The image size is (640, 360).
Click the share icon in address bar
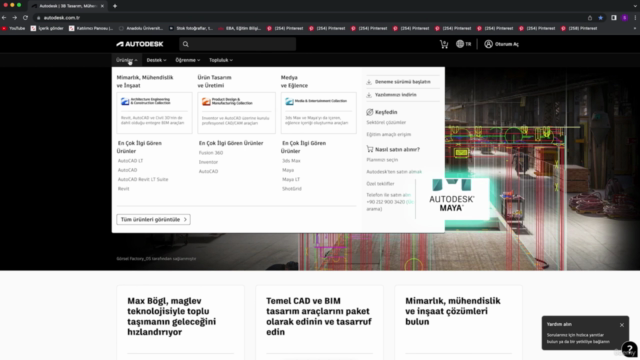click(x=590, y=18)
